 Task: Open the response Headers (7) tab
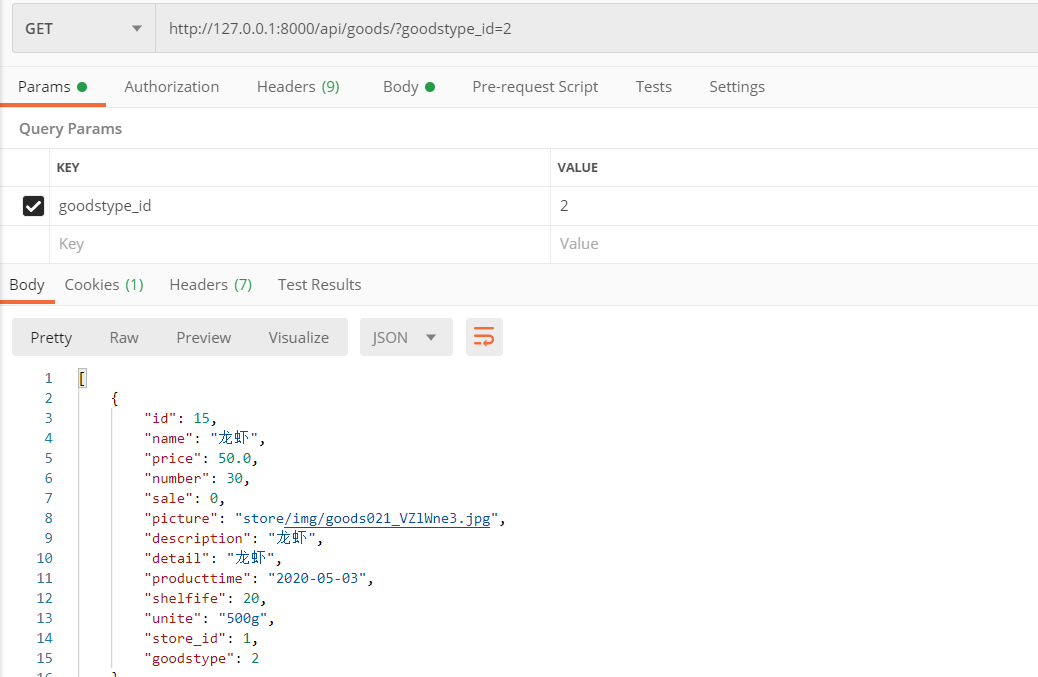click(x=211, y=285)
